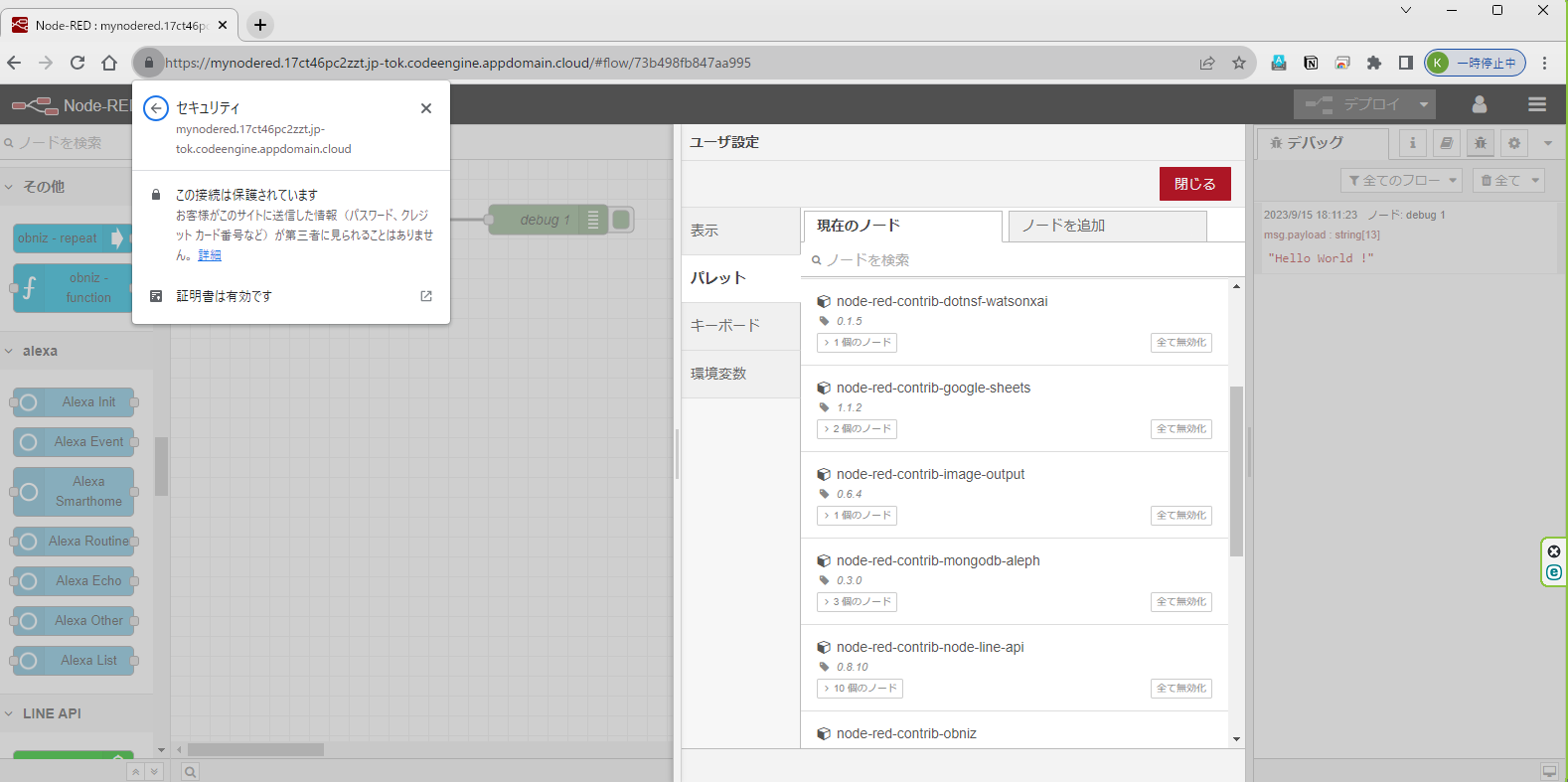Click the デプロイ deploy button
The width and height of the screenshot is (1568, 782).
coord(1352,104)
